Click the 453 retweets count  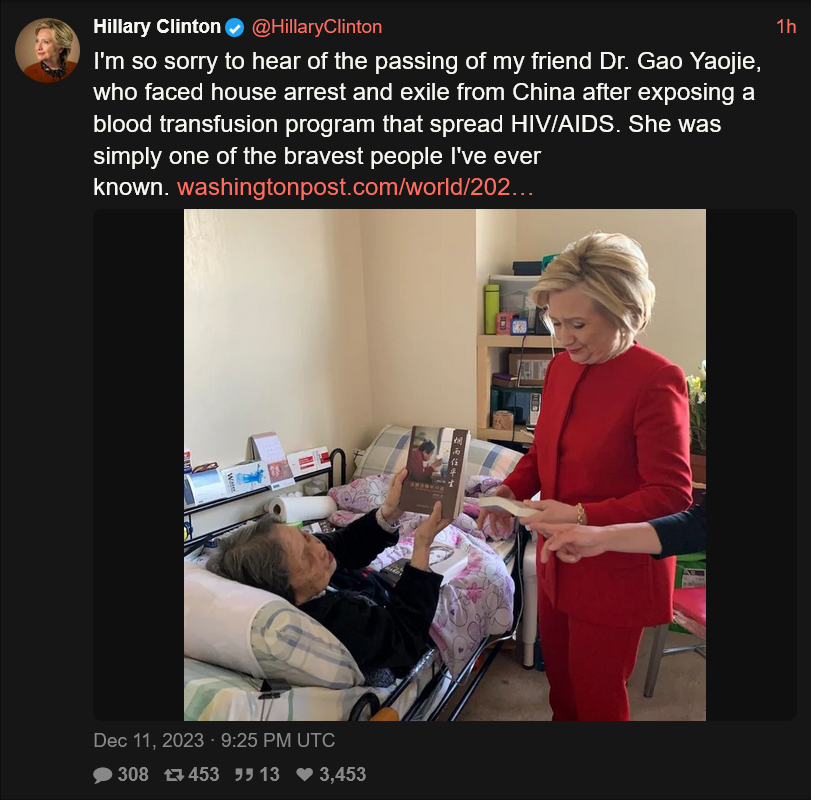click(x=203, y=775)
